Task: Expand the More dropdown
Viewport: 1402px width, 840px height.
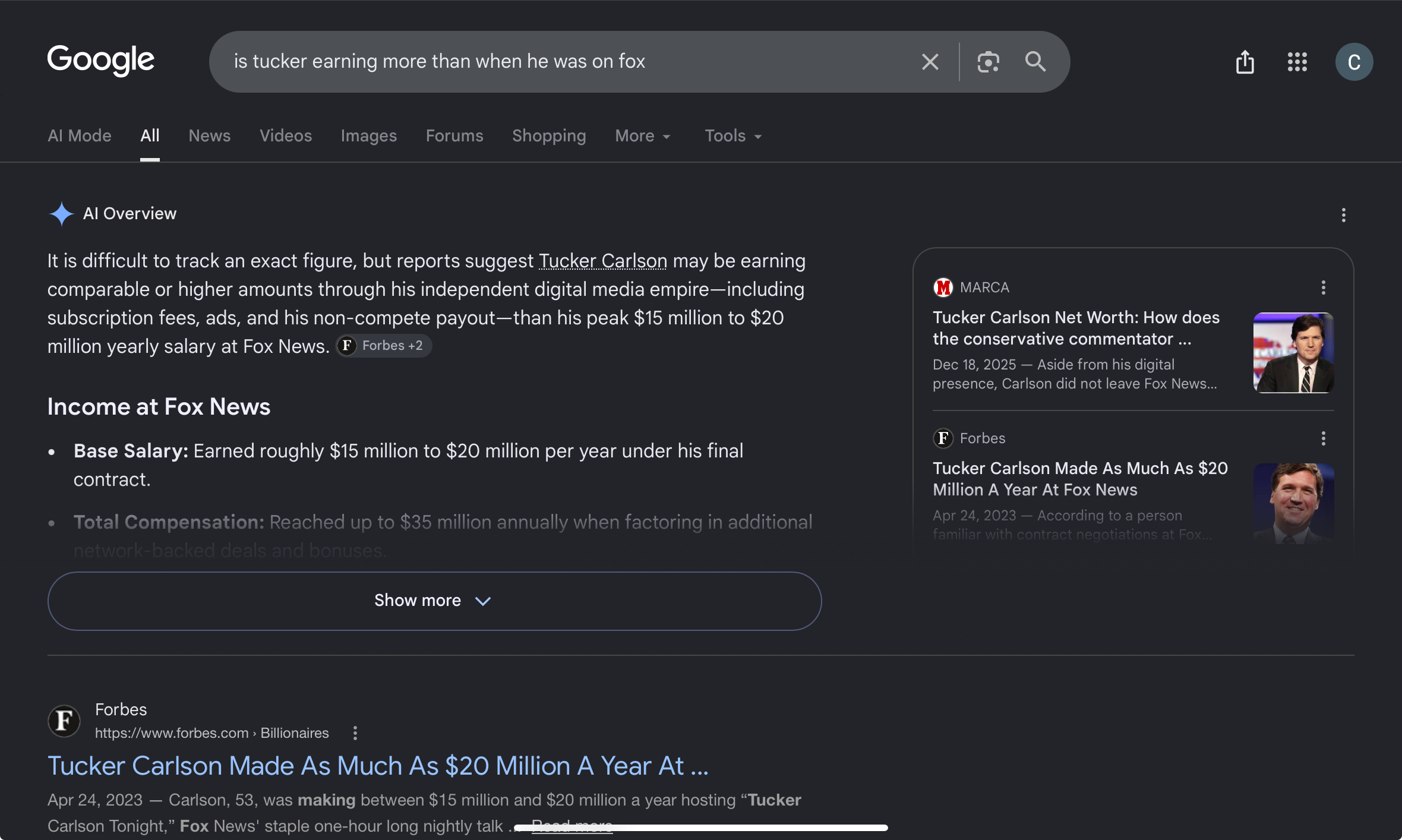Action: pos(643,135)
